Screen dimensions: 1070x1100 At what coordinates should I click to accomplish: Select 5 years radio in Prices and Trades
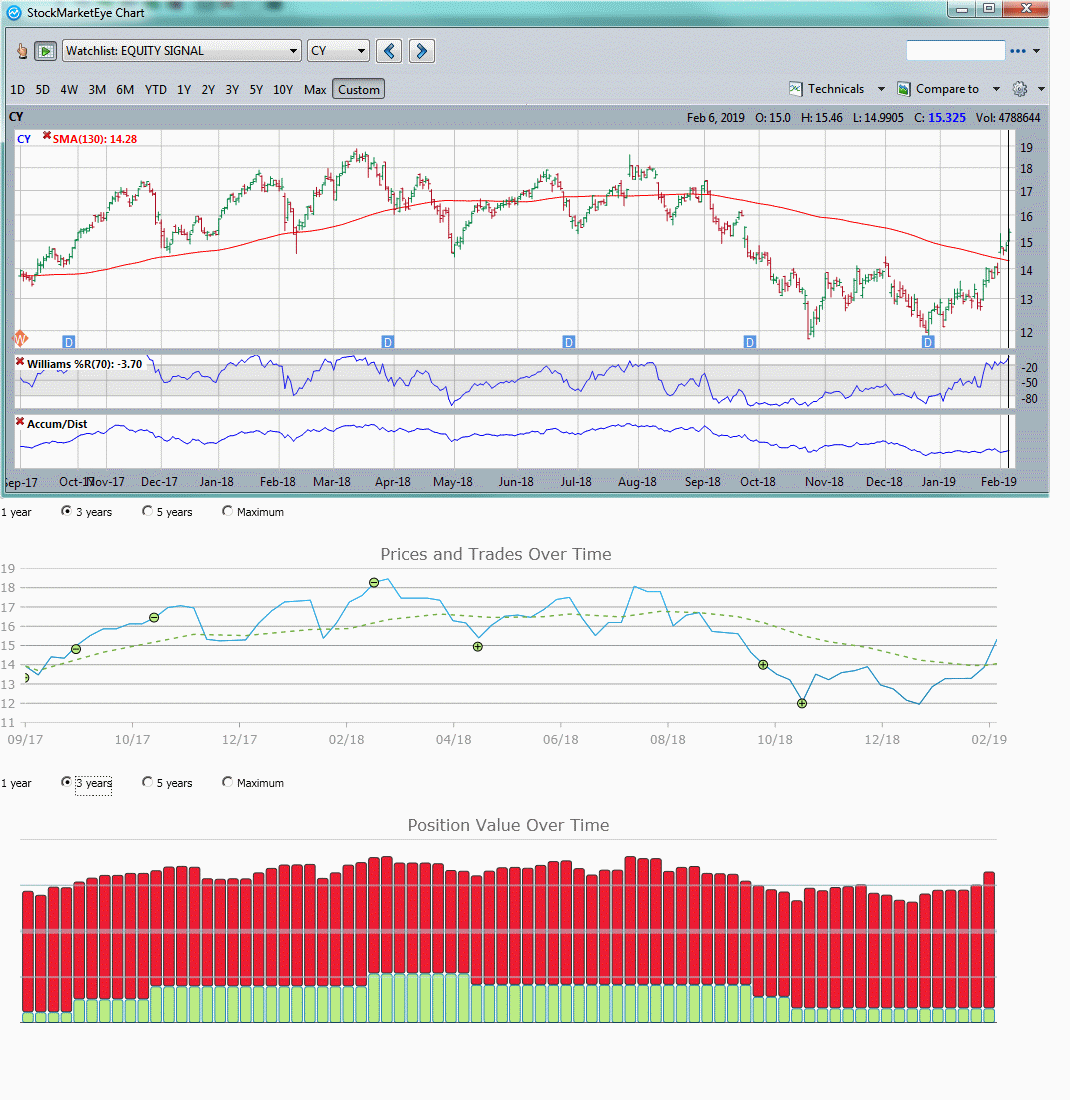(148, 511)
